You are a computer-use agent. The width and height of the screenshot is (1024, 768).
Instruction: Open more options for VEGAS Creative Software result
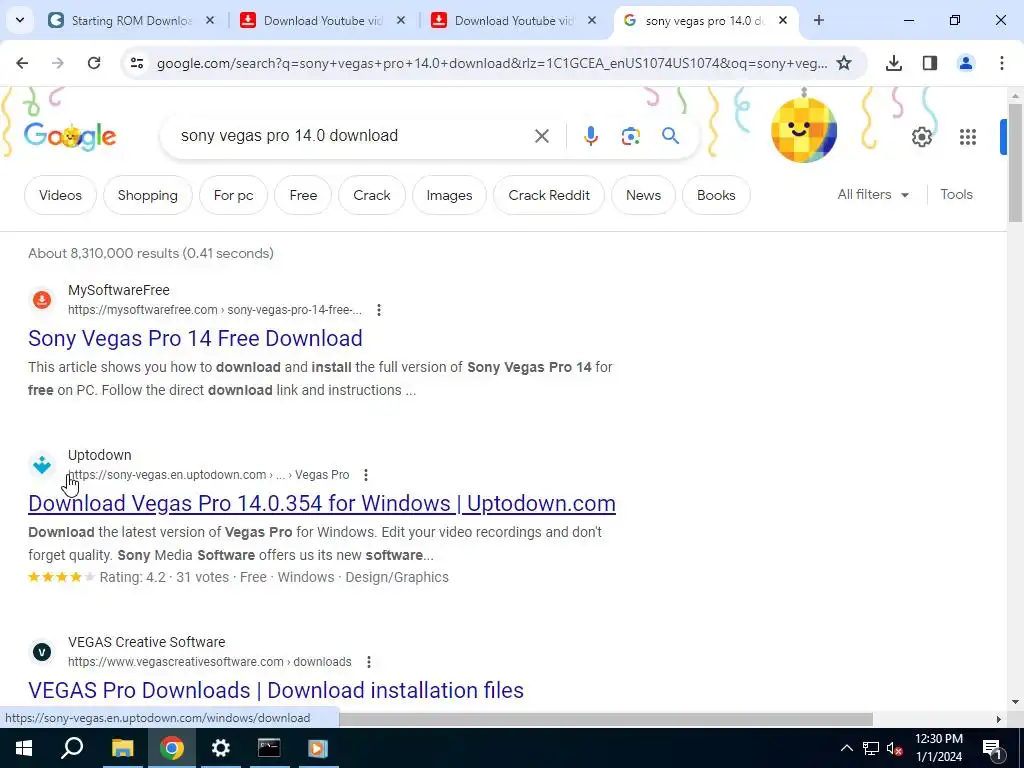[369, 662]
